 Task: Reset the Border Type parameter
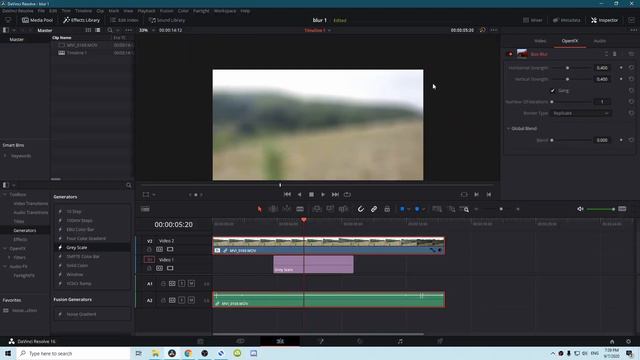[x=631, y=113]
